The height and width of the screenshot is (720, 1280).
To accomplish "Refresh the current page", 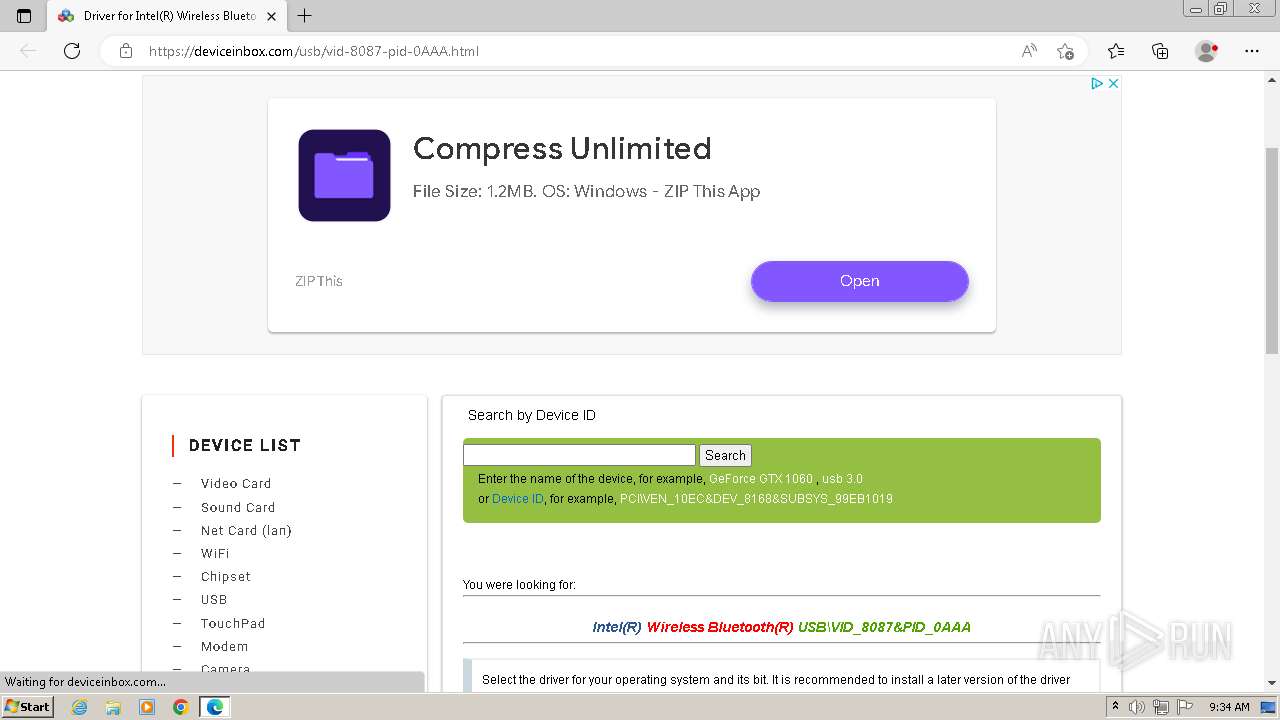I will 72,51.
